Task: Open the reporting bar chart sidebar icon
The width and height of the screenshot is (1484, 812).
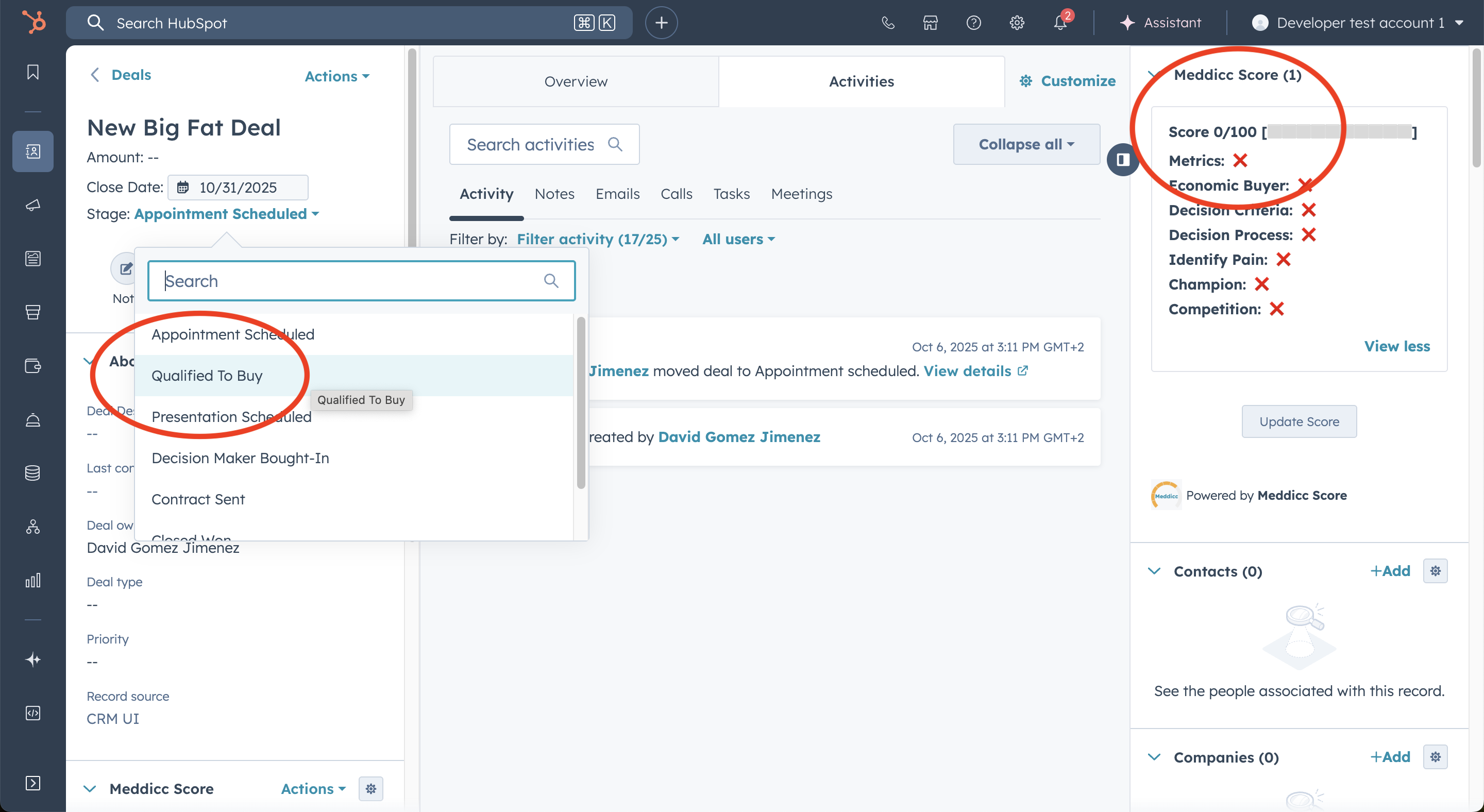Action: pos(33,580)
